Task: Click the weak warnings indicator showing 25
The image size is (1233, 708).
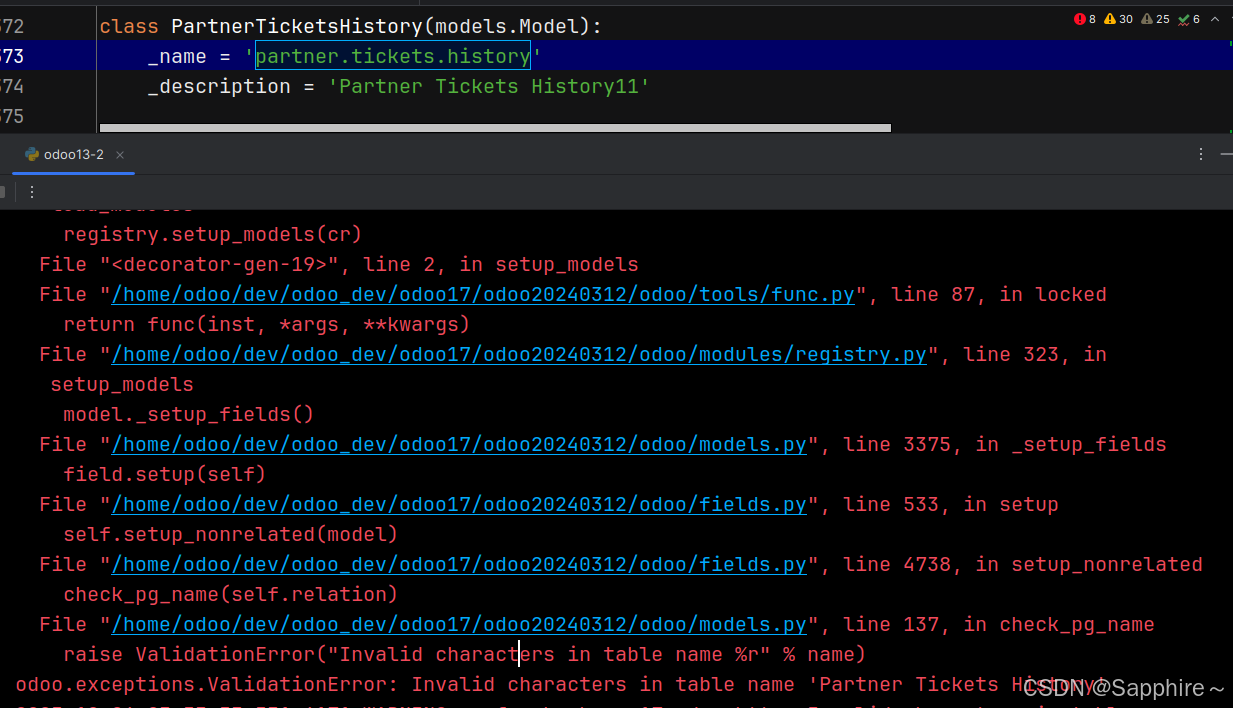Action: pos(1155,19)
